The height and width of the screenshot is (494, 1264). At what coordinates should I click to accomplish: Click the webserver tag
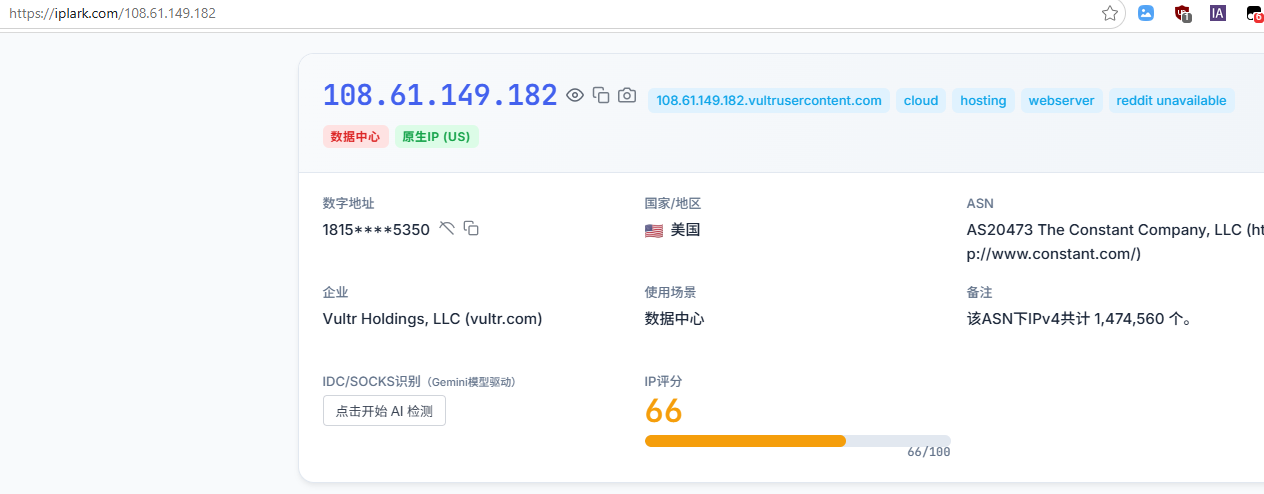tap(1061, 101)
